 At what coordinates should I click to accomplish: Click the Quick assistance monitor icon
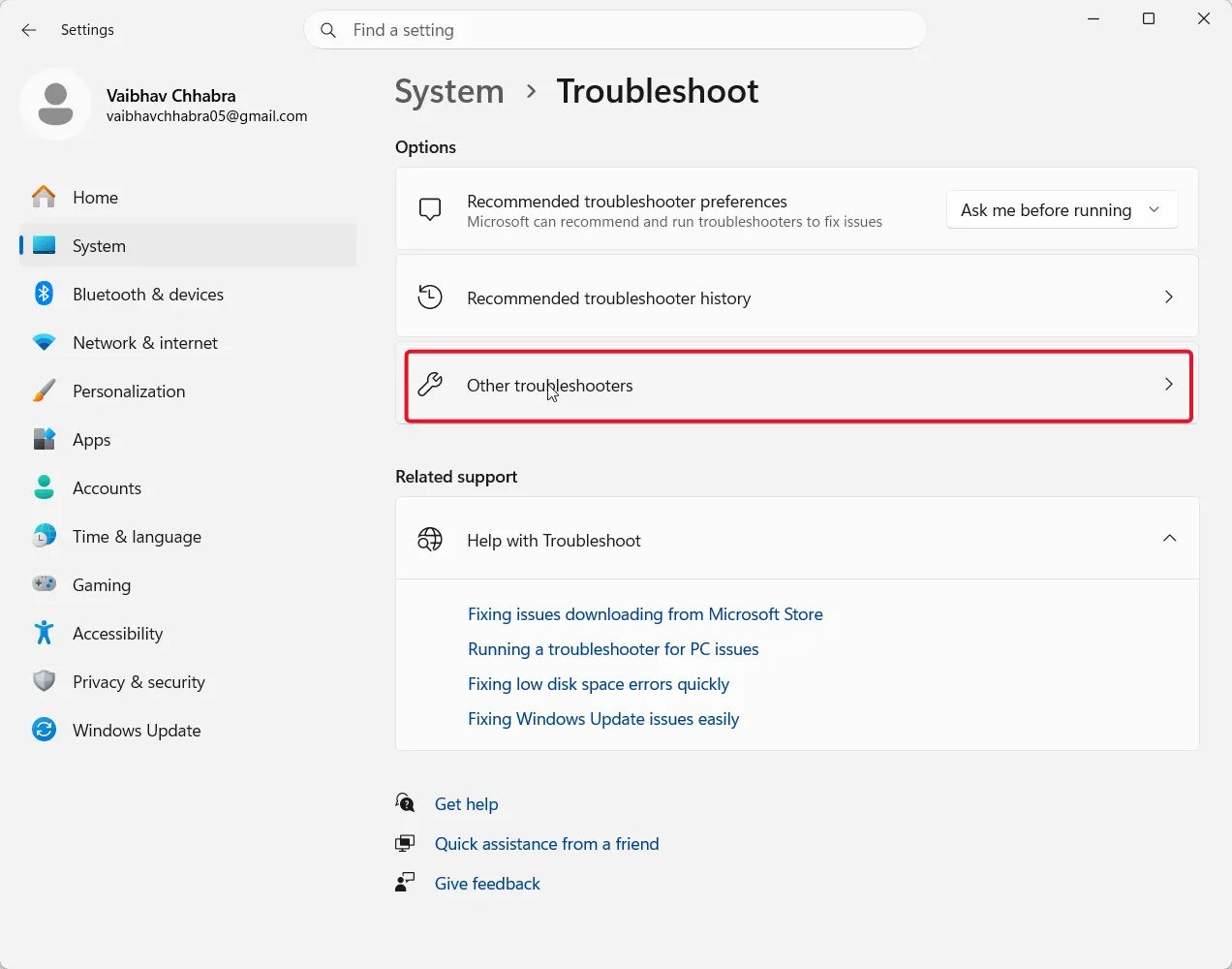[405, 843]
